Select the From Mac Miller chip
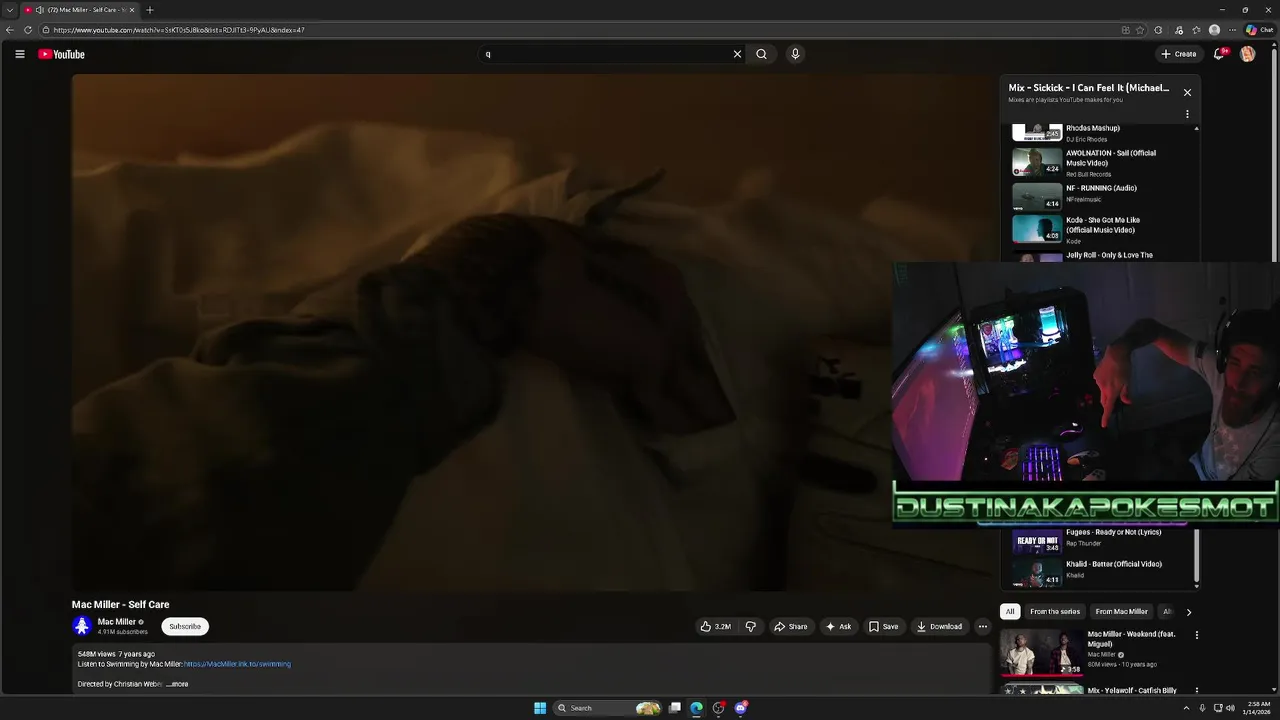 1121,611
